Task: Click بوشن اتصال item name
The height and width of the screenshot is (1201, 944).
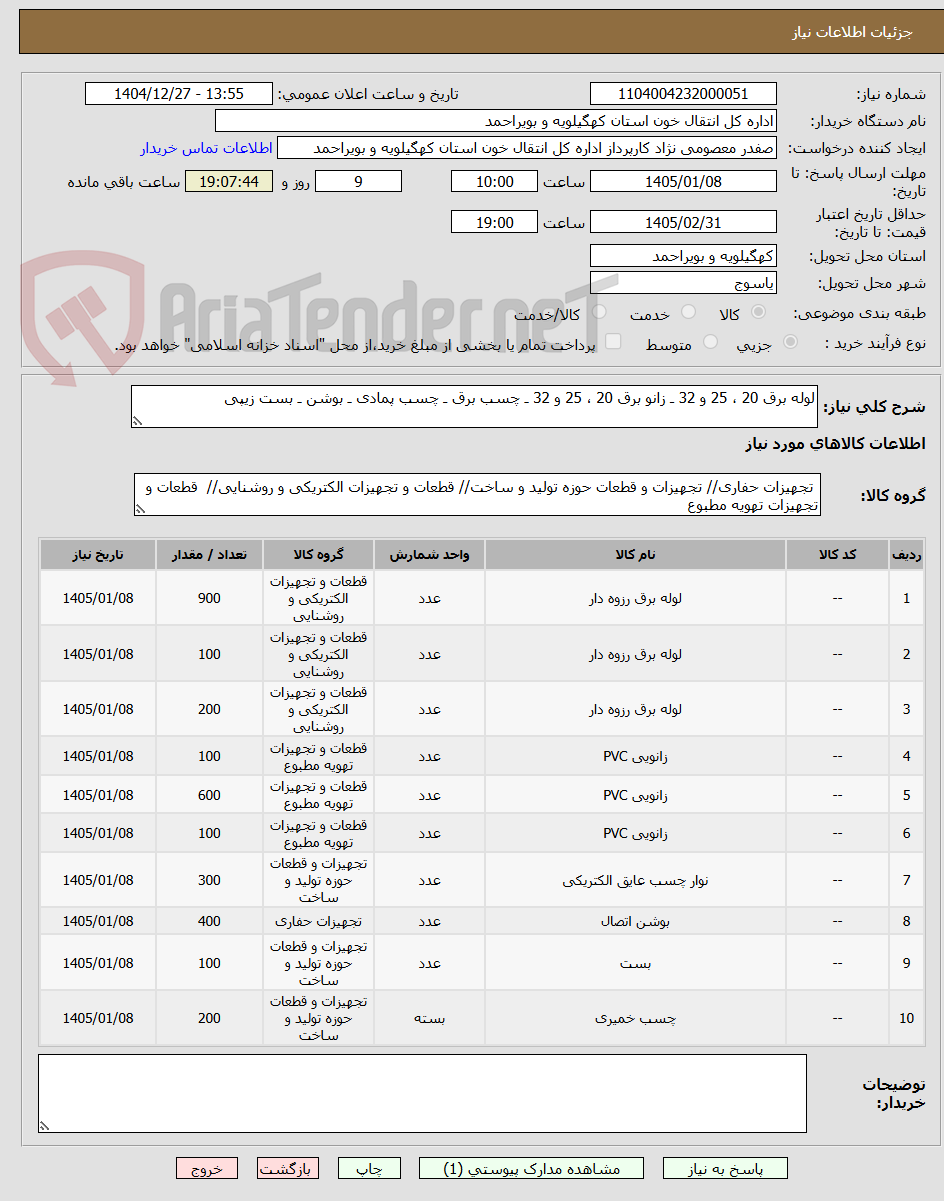Action: [x=635, y=921]
